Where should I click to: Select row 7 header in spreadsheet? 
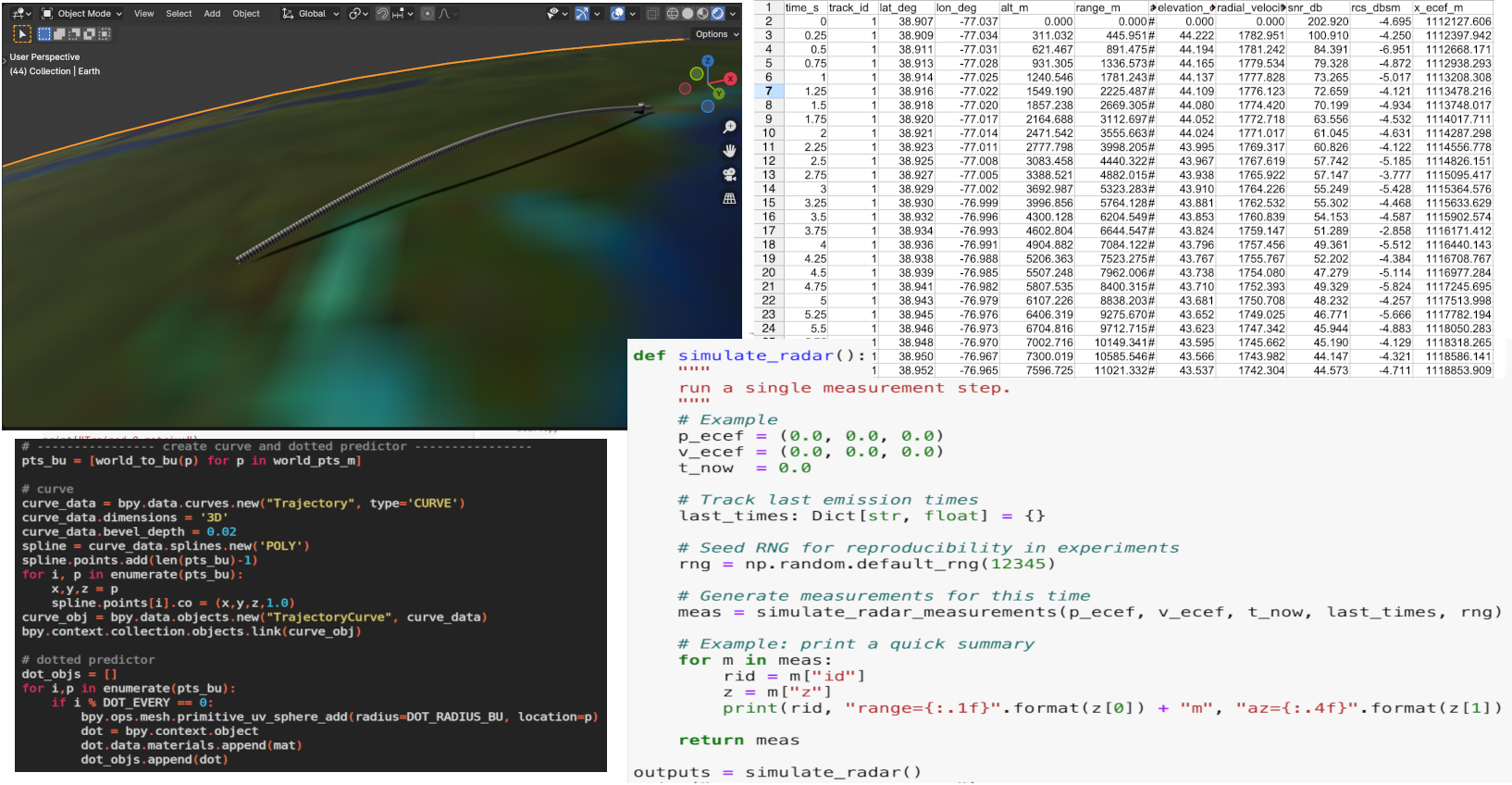click(x=768, y=91)
